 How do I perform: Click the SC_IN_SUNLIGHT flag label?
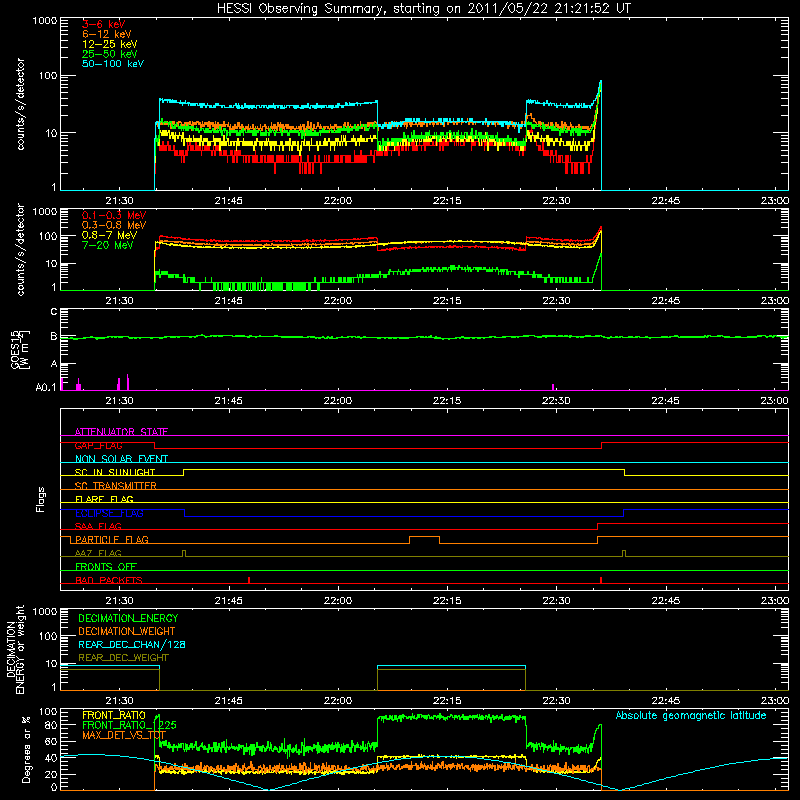[115, 472]
